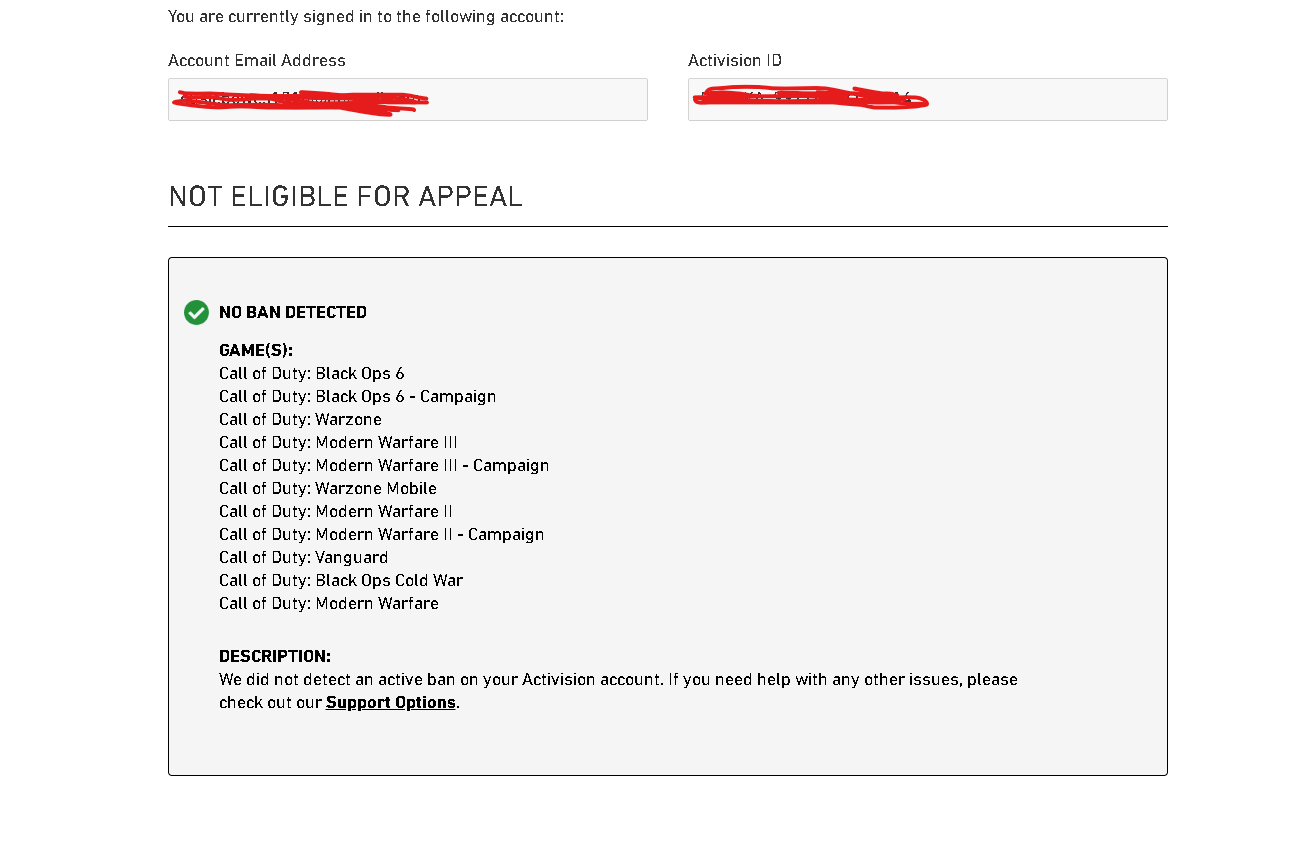
Task: Click Call of Duty: Black Ops 6 entry
Action: coord(311,373)
